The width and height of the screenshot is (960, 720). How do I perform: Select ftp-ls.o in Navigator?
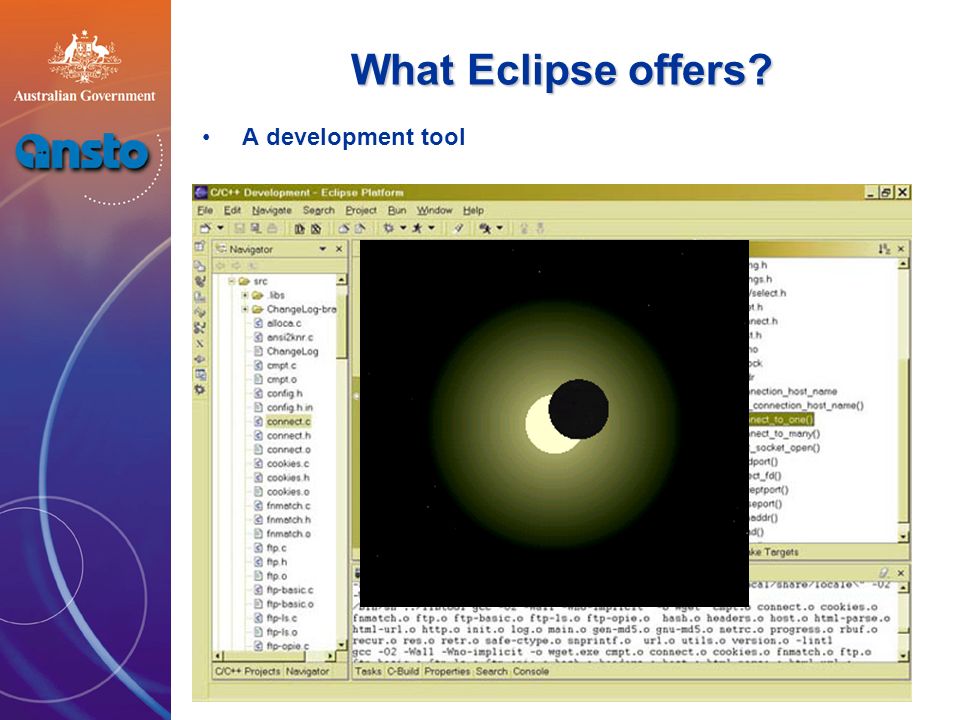(x=282, y=632)
